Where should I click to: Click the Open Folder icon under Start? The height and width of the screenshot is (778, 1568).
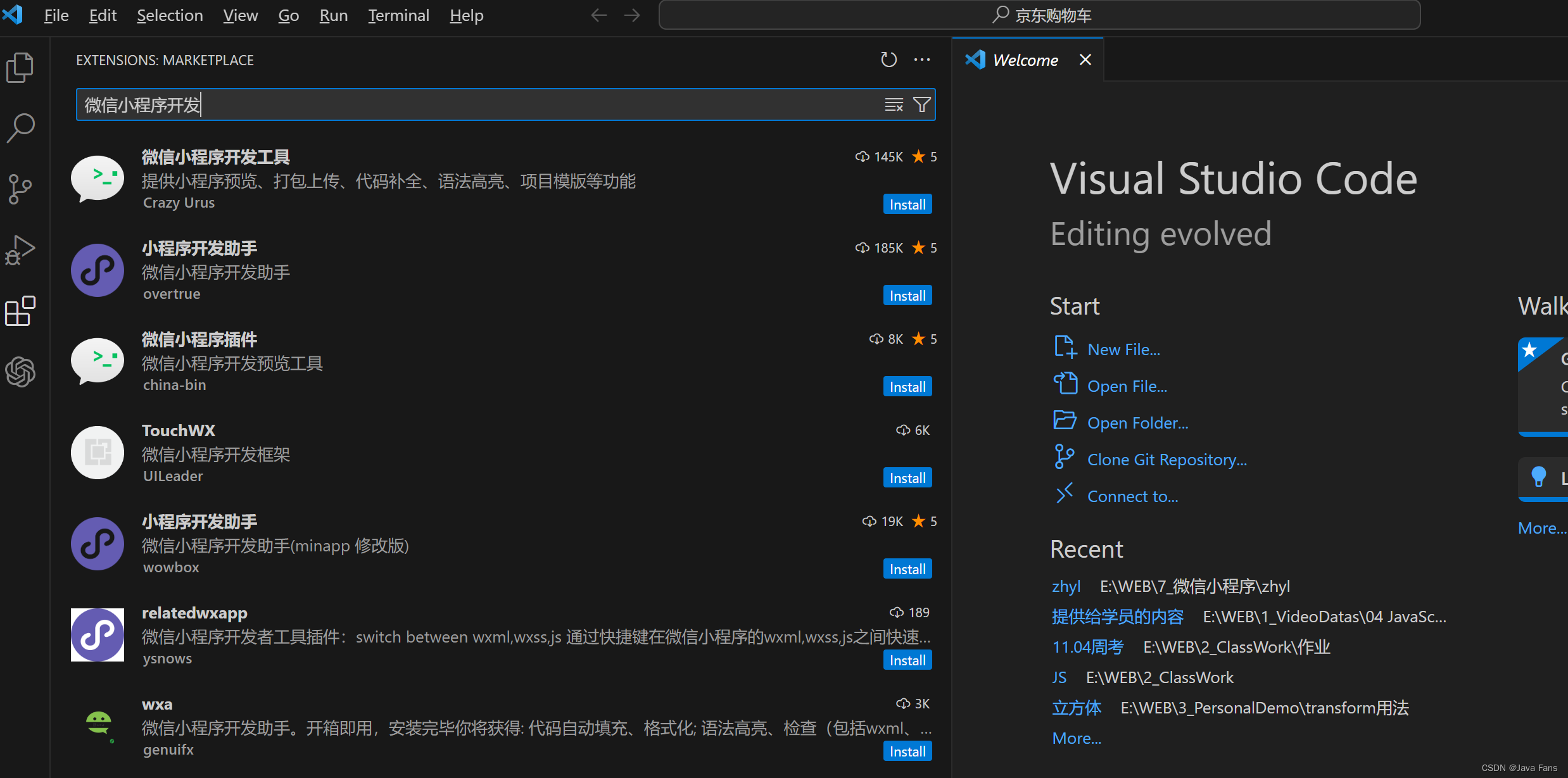click(x=1065, y=420)
